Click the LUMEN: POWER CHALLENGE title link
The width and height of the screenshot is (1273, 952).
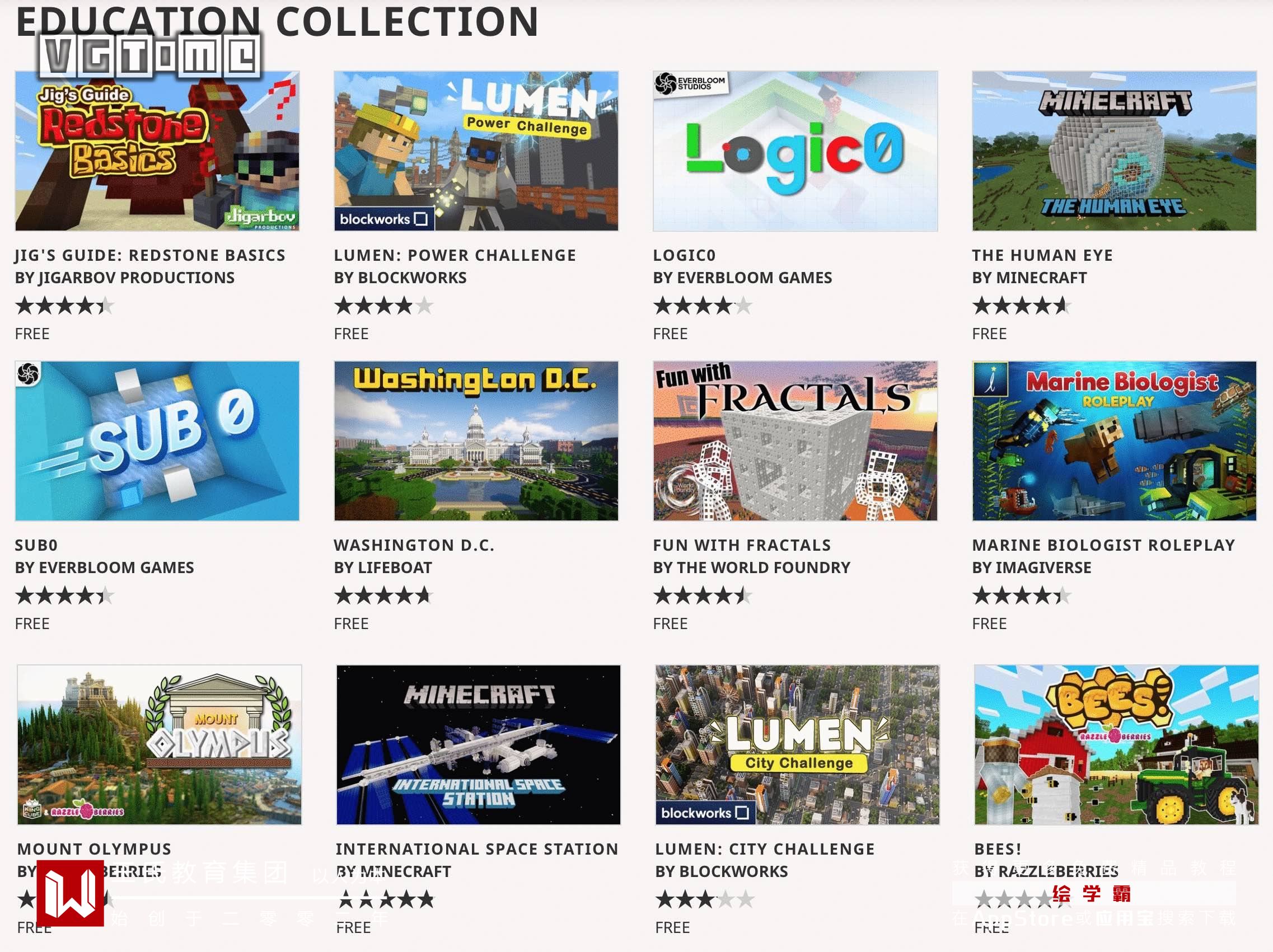click(x=455, y=255)
